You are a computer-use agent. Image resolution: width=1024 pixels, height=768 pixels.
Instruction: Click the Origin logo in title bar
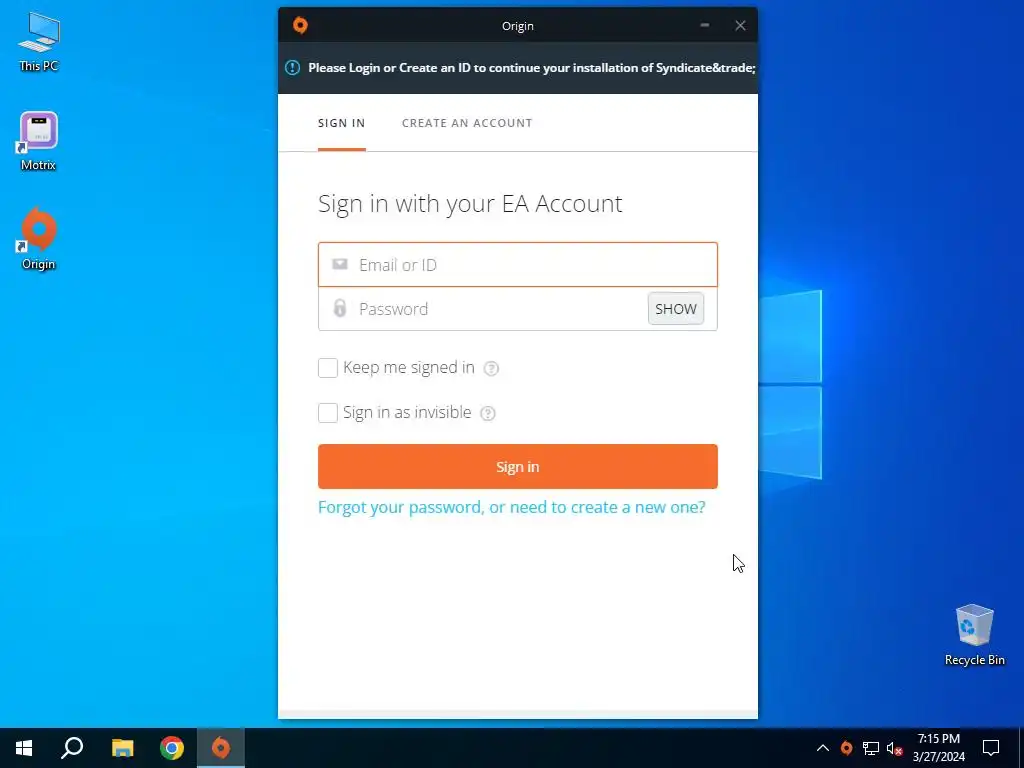pyautogui.click(x=300, y=25)
